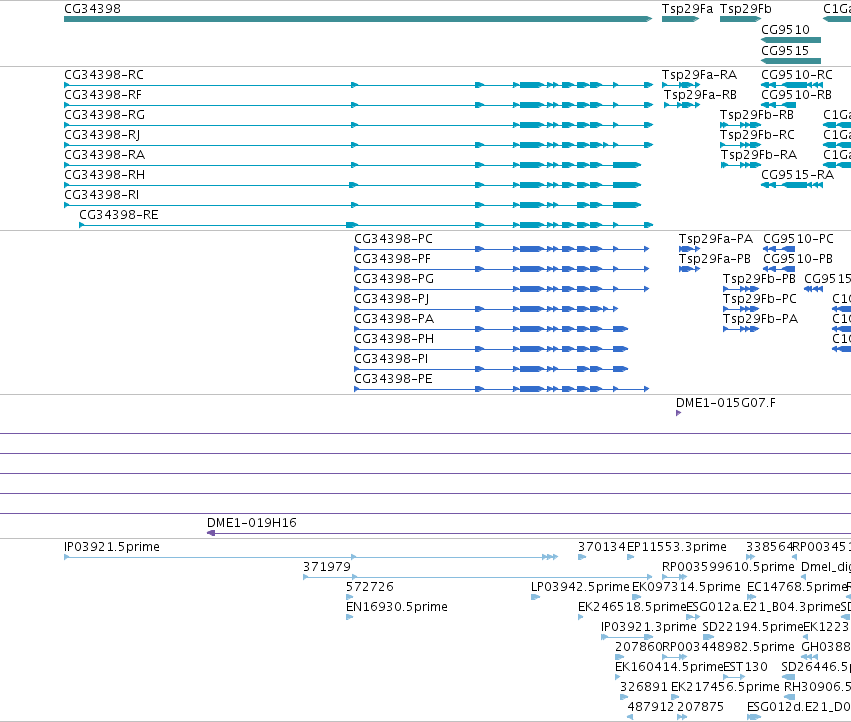Click the CG9510-RB transcript label
The height and width of the screenshot is (722, 851).
796,94
